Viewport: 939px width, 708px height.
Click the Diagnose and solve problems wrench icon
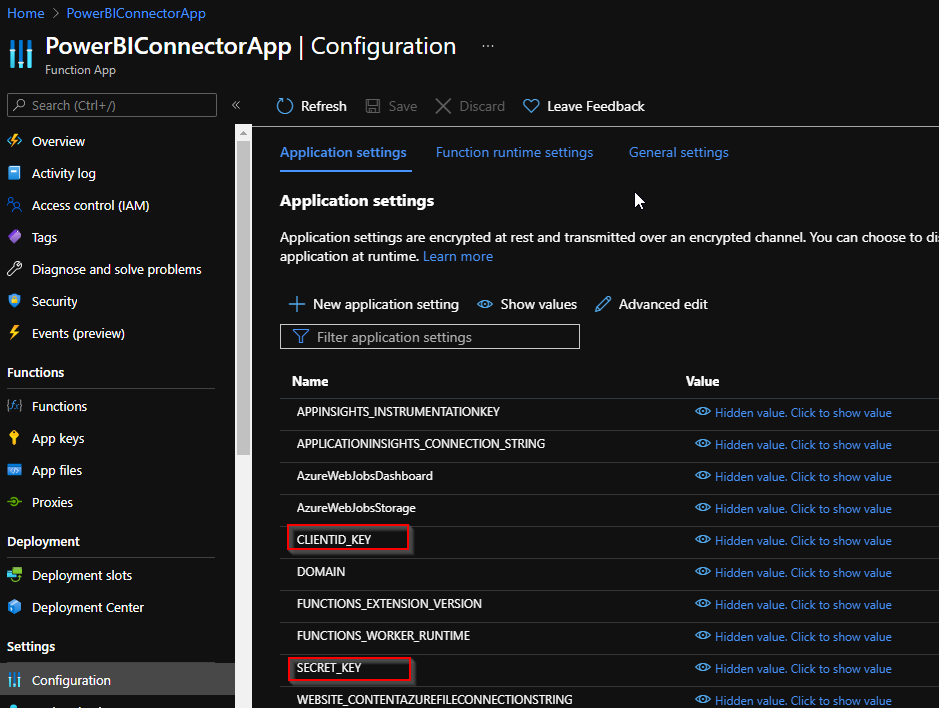click(x=14, y=269)
